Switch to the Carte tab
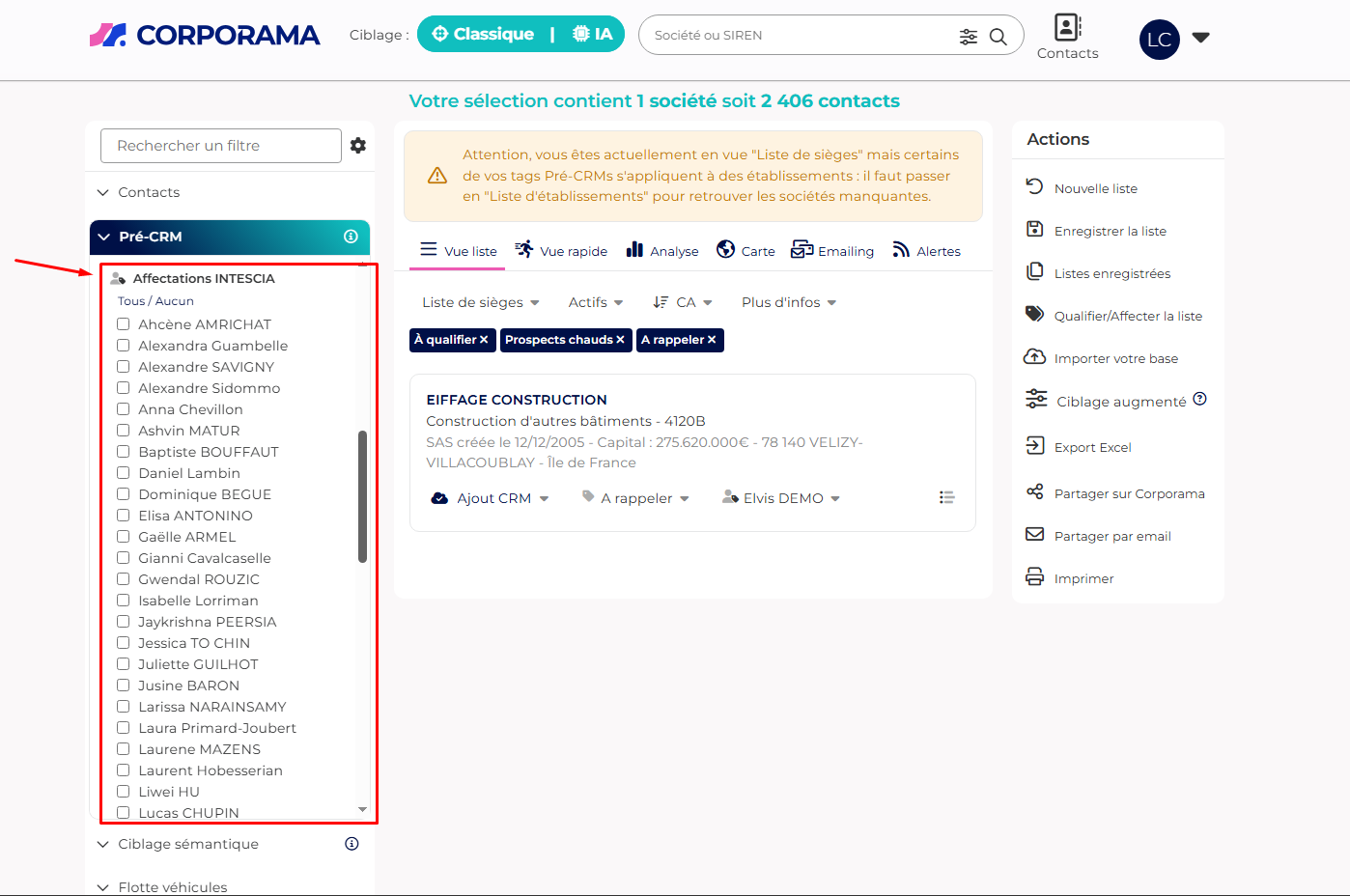The image size is (1350, 896). pyautogui.click(x=745, y=251)
